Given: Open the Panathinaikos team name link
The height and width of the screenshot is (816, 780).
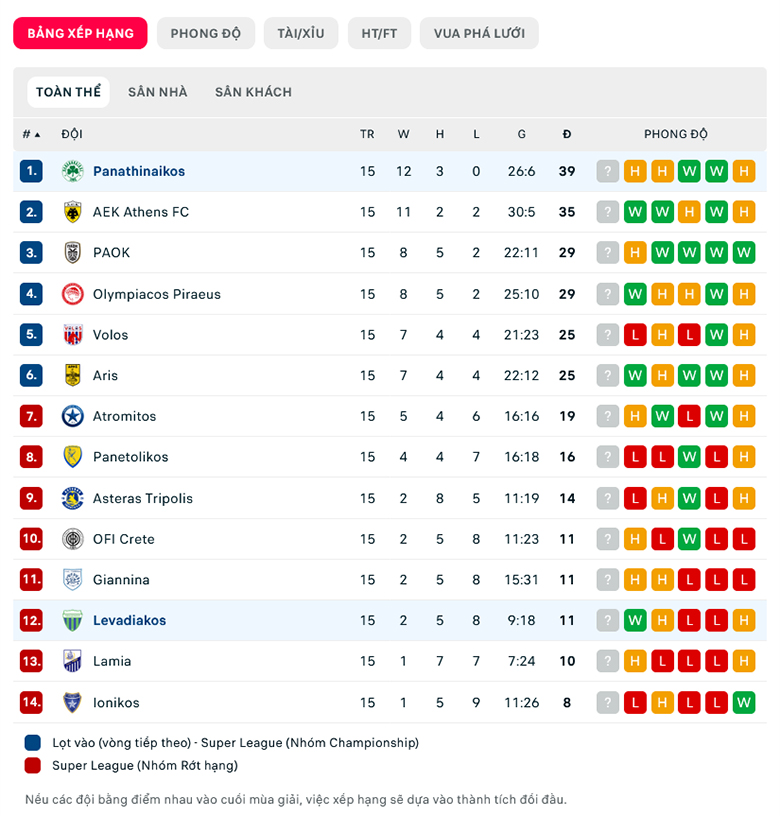Looking at the screenshot, I should (x=139, y=171).
